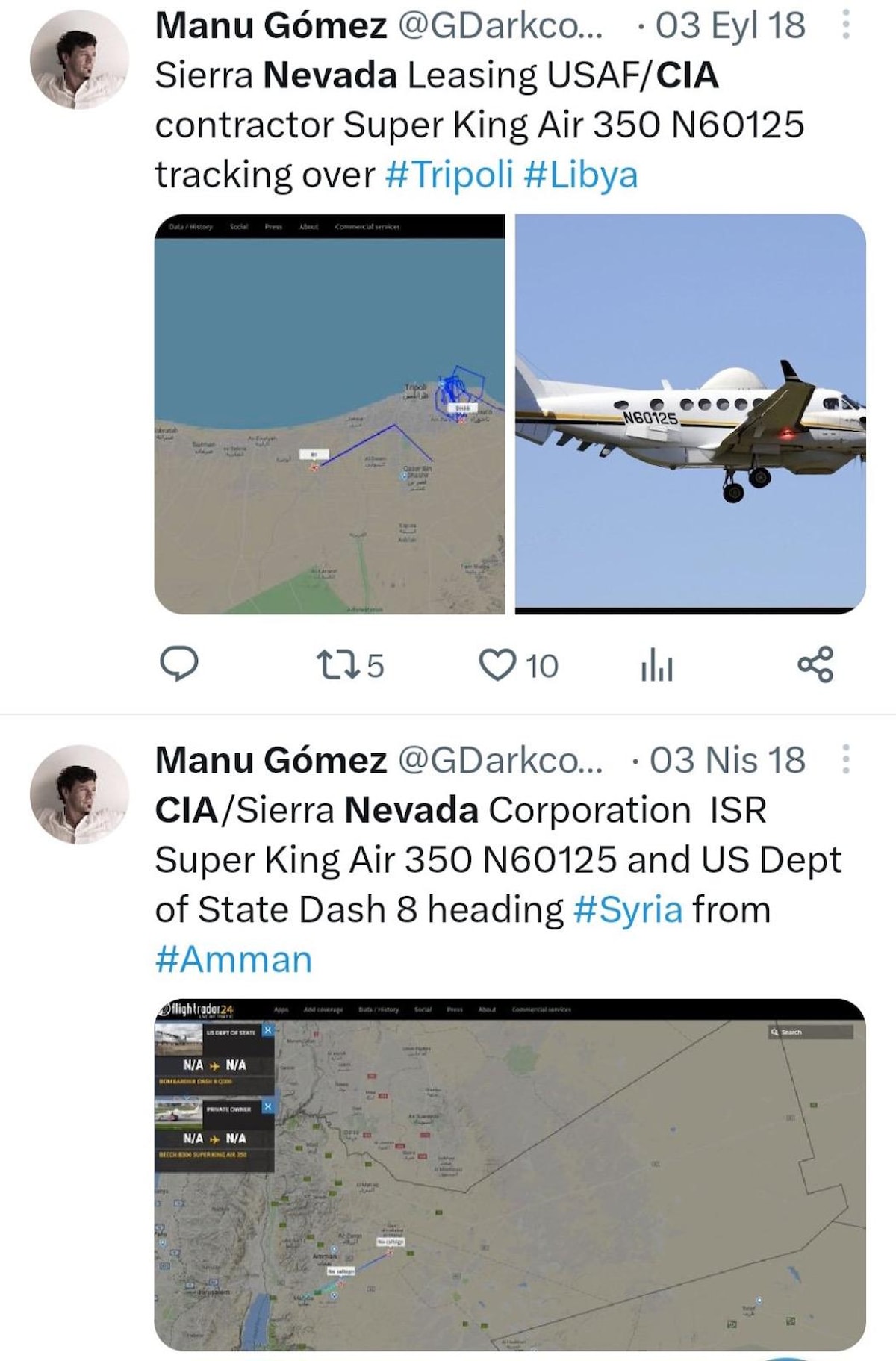Reply to the Tripoli Libya tweet

coord(179,664)
